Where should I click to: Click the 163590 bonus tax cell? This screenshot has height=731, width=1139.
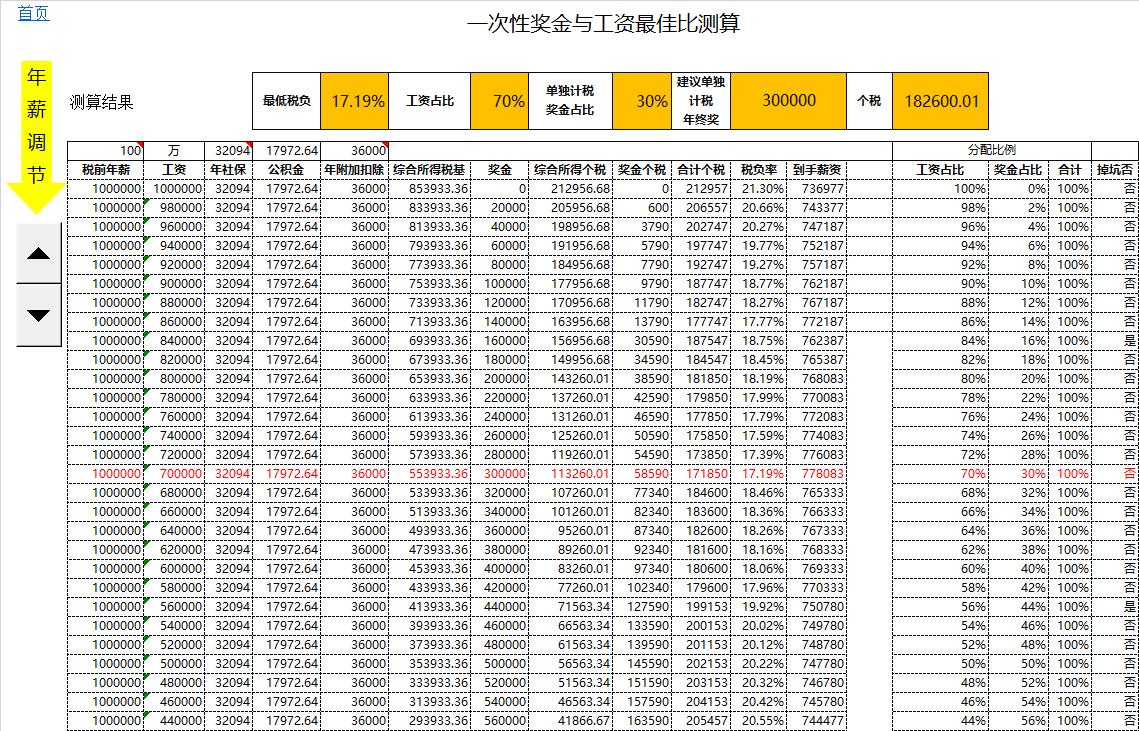click(642, 721)
